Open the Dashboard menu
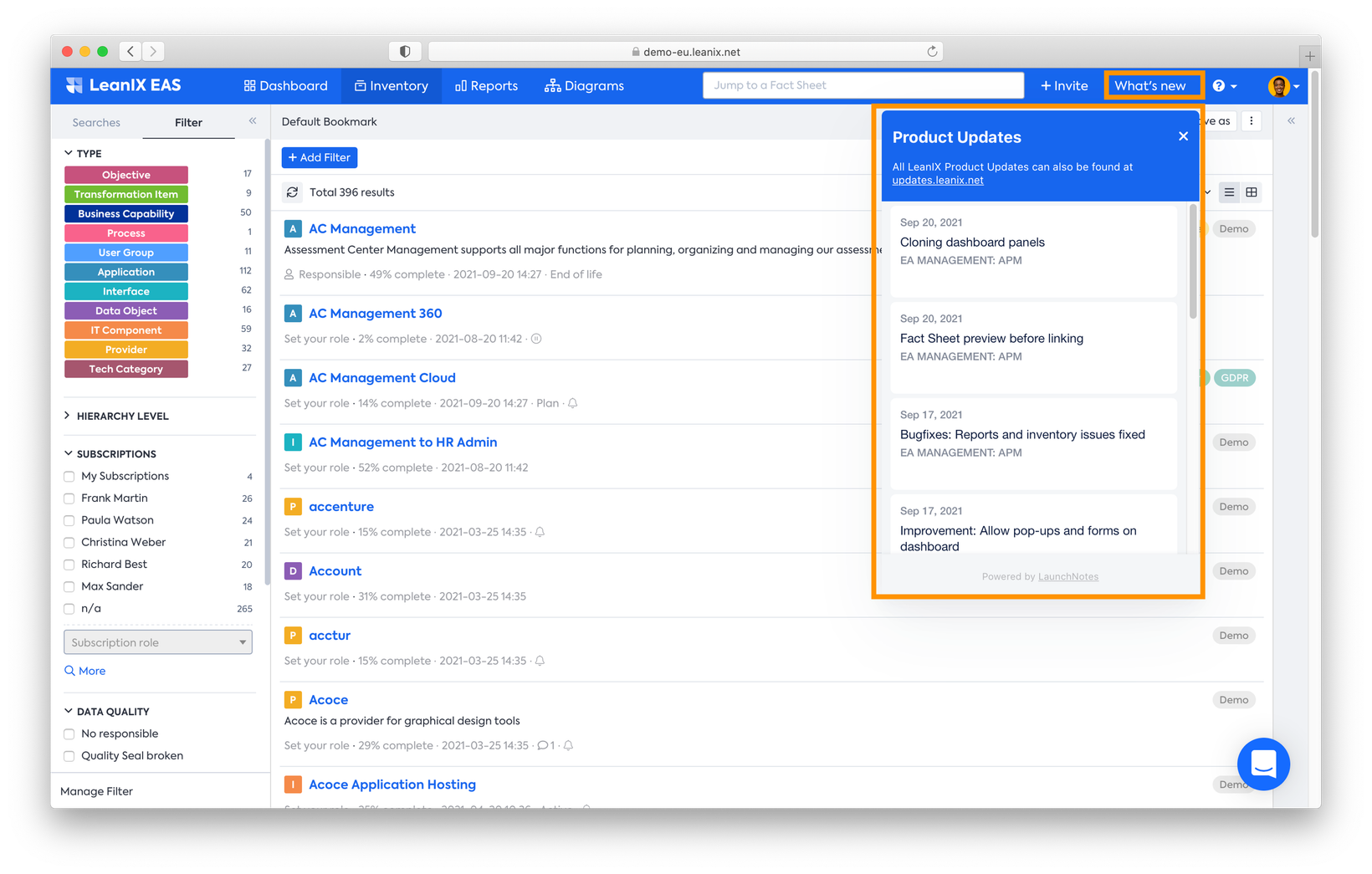The image size is (1372, 874). (x=286, y=85)
